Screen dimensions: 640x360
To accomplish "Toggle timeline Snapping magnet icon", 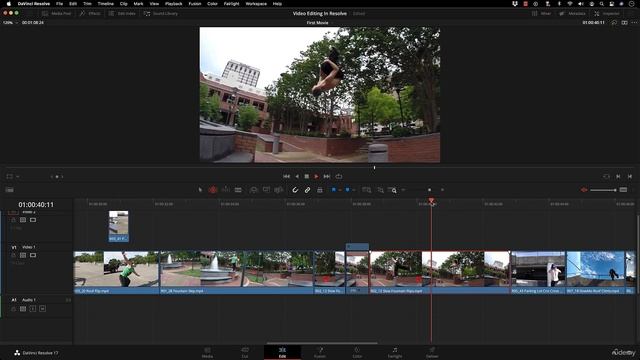I will [x=295, y=190].
